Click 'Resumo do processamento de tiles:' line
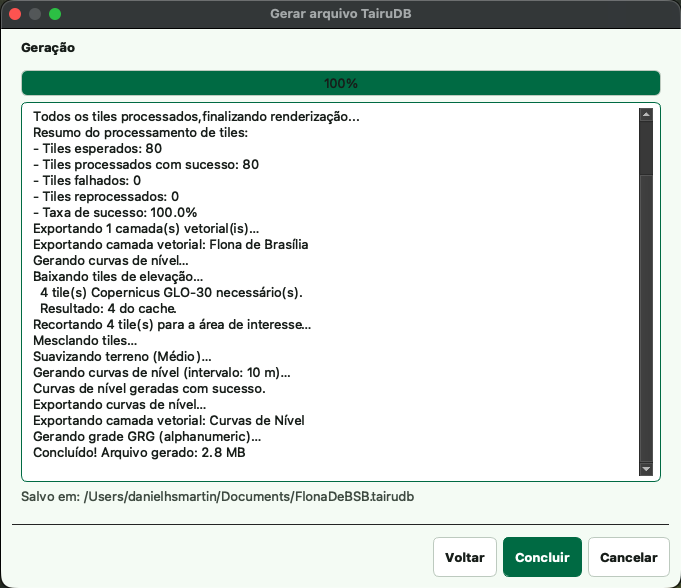Image resolution: width=681 pixels, height=588 pixels. (x=141, y=133)
